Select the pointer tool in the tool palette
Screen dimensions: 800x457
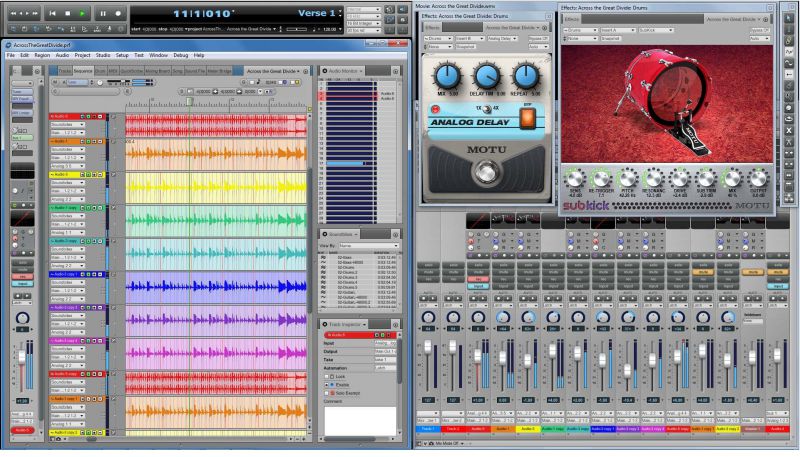pyautogui.click(x=789, y=18)
